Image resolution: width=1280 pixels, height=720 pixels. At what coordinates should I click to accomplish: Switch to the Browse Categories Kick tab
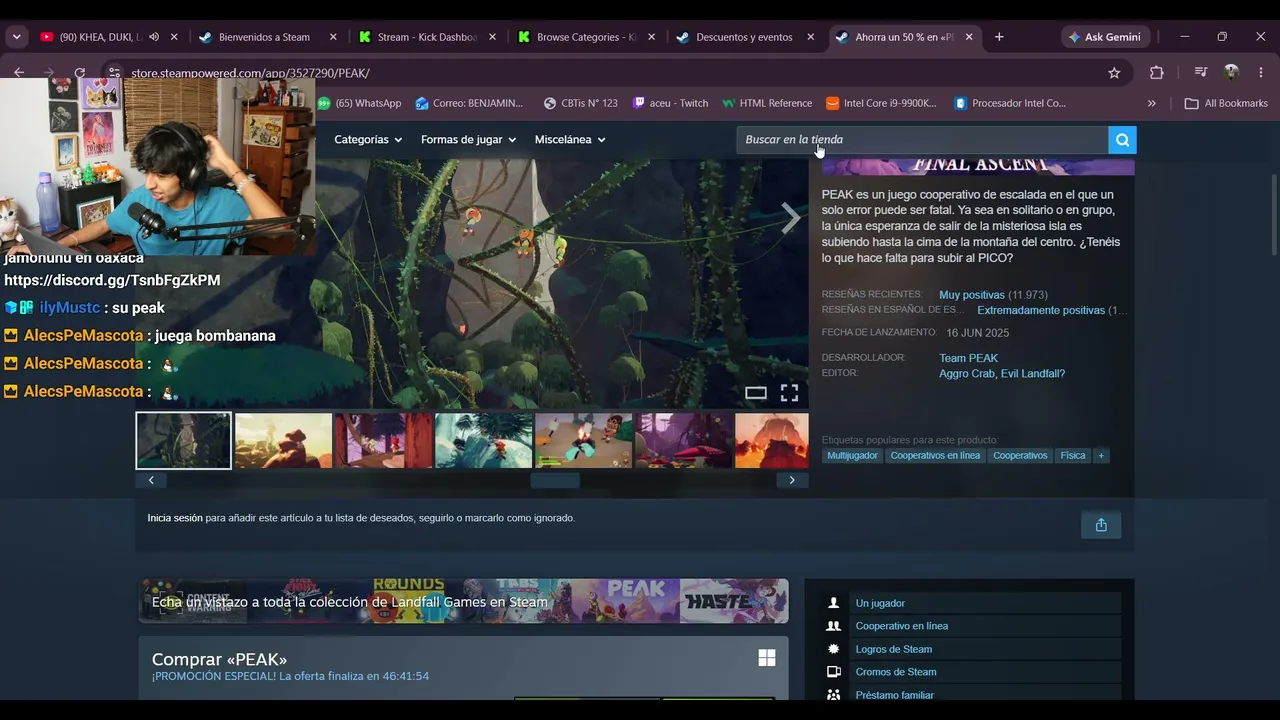click(586, 37)
